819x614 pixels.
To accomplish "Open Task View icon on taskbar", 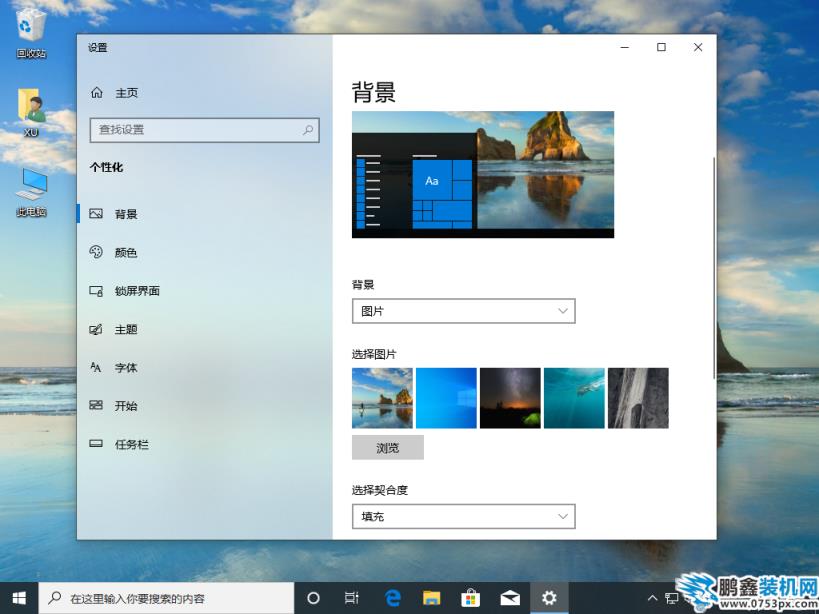I will pyautogui.click(x=352, y=598).
